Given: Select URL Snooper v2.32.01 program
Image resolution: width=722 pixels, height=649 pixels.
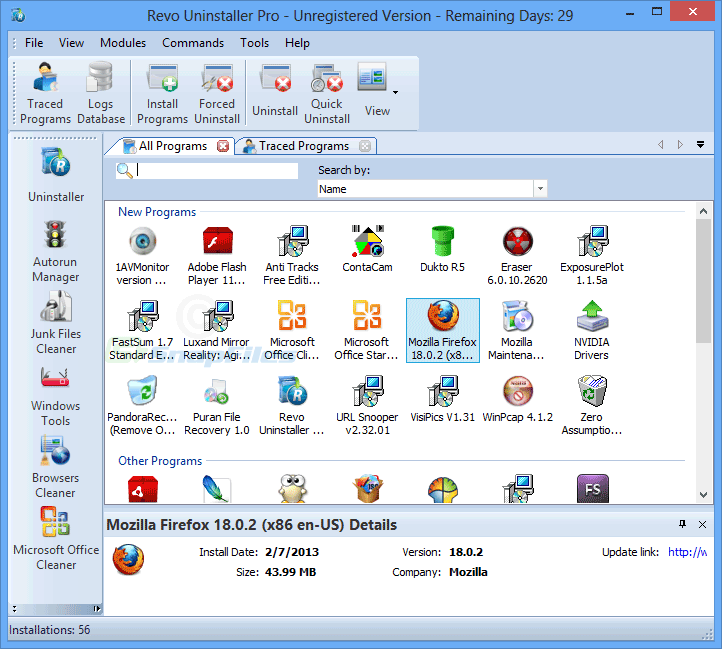Looking at the screenshot, I should pos(367,405).
